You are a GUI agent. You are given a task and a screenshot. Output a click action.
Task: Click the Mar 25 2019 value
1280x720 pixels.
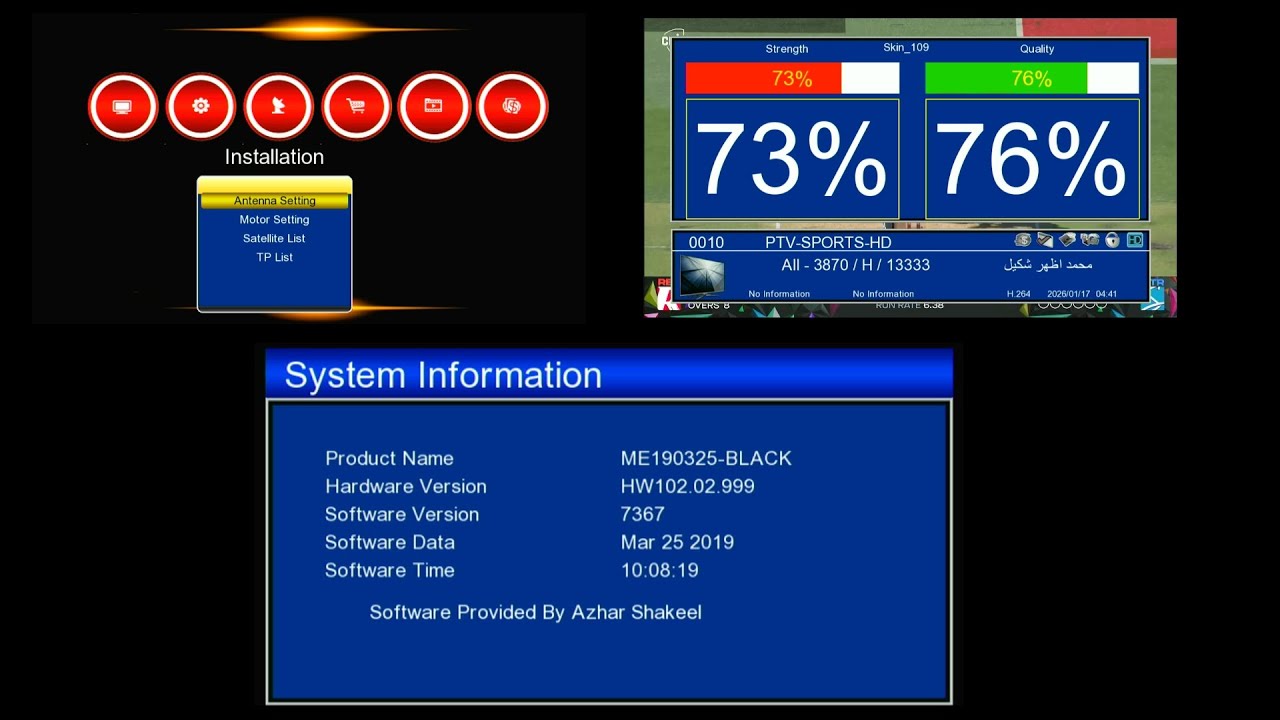pyautogui.click(x=677, y=542)
